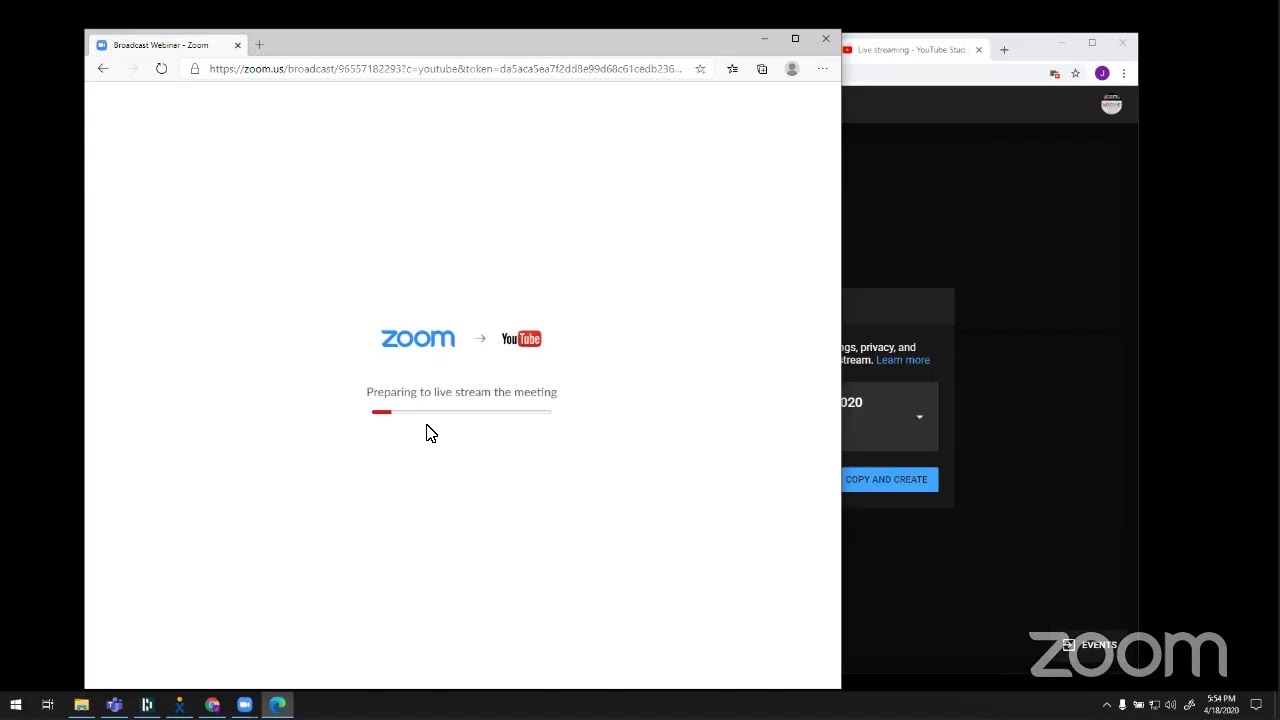Go back in the Edge browser
Screen dimensions: 1280x720
point(103,69)
